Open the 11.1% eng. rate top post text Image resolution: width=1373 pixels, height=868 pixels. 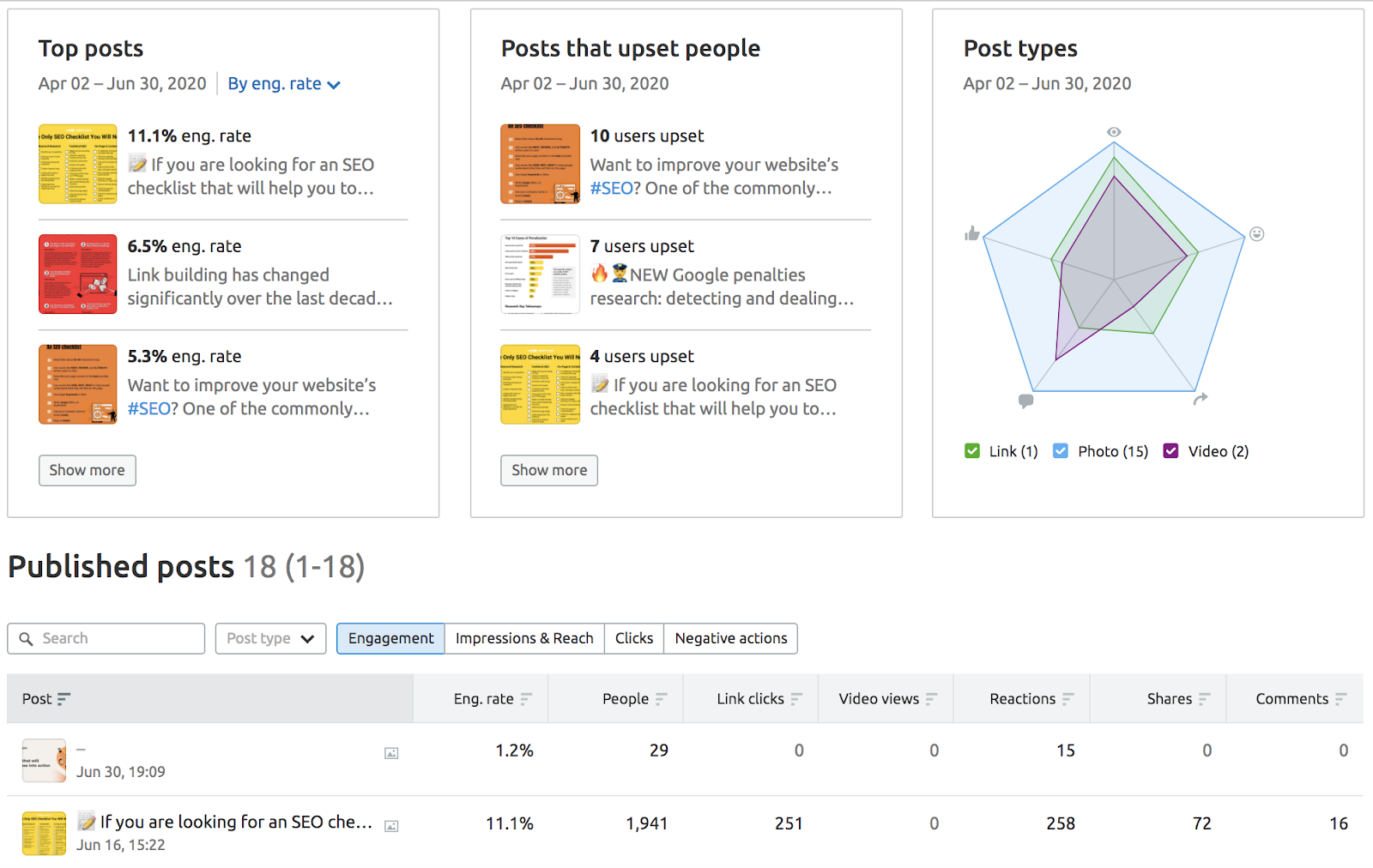pos(251,177)
